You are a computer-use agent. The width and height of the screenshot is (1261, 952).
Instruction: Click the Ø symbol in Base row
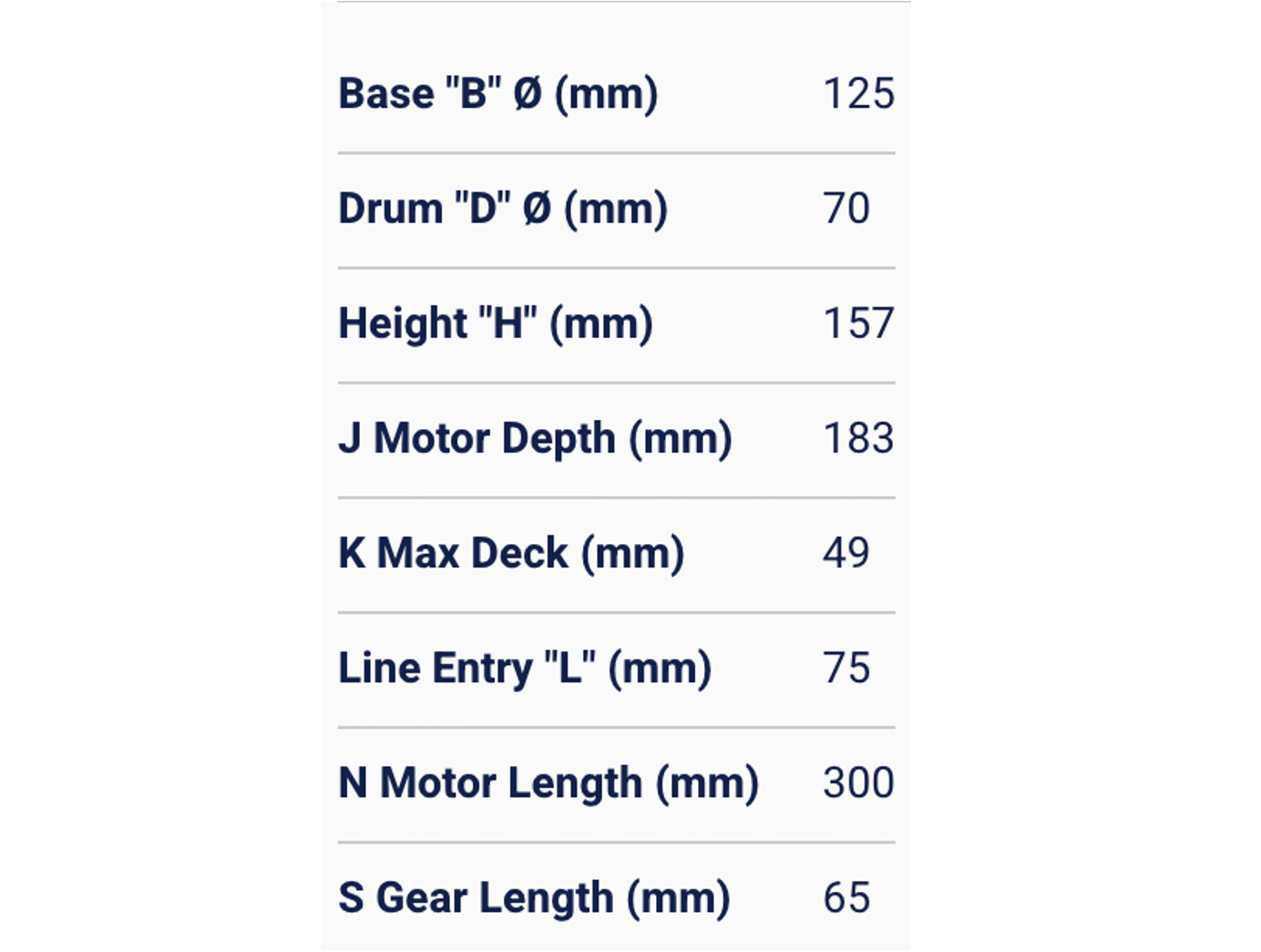528,94
